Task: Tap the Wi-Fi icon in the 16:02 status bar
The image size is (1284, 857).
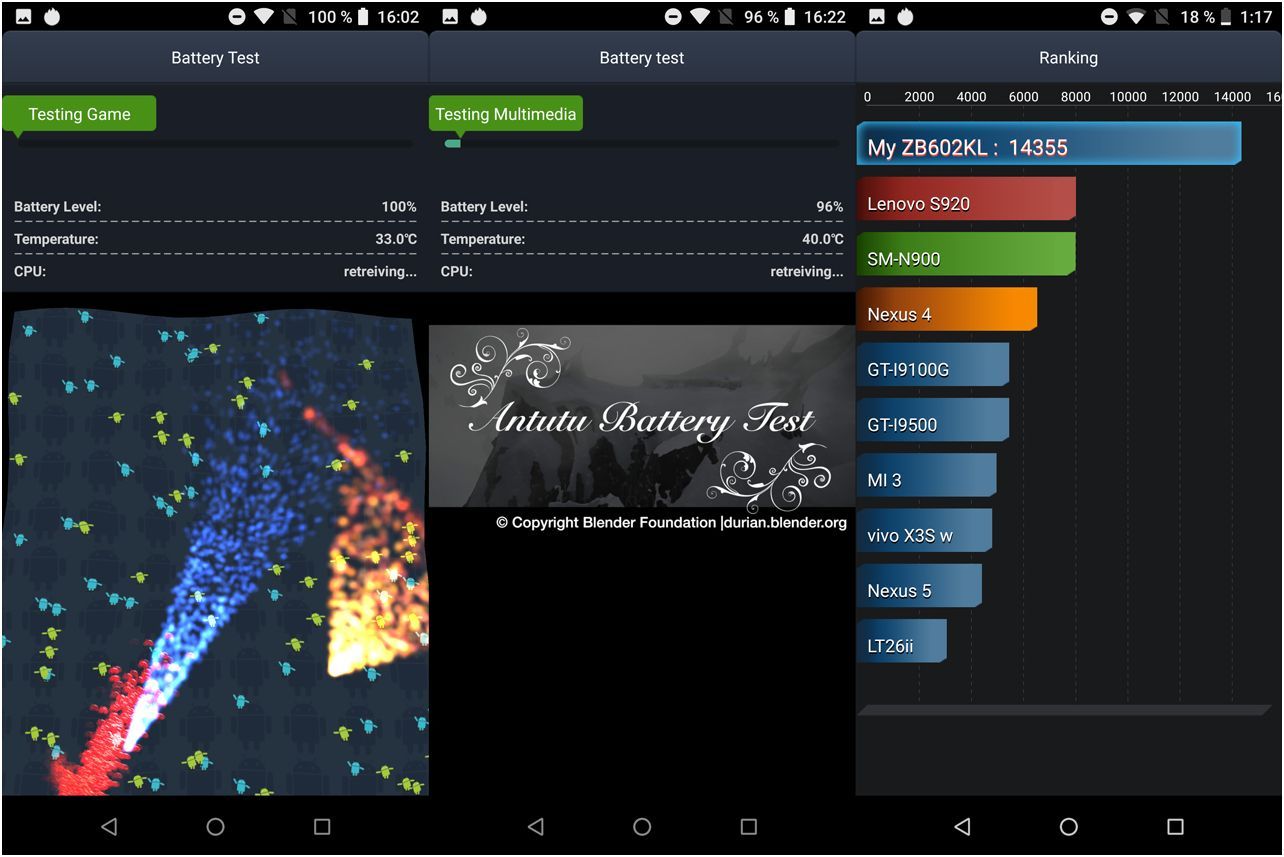Action: tap(264, 17)
